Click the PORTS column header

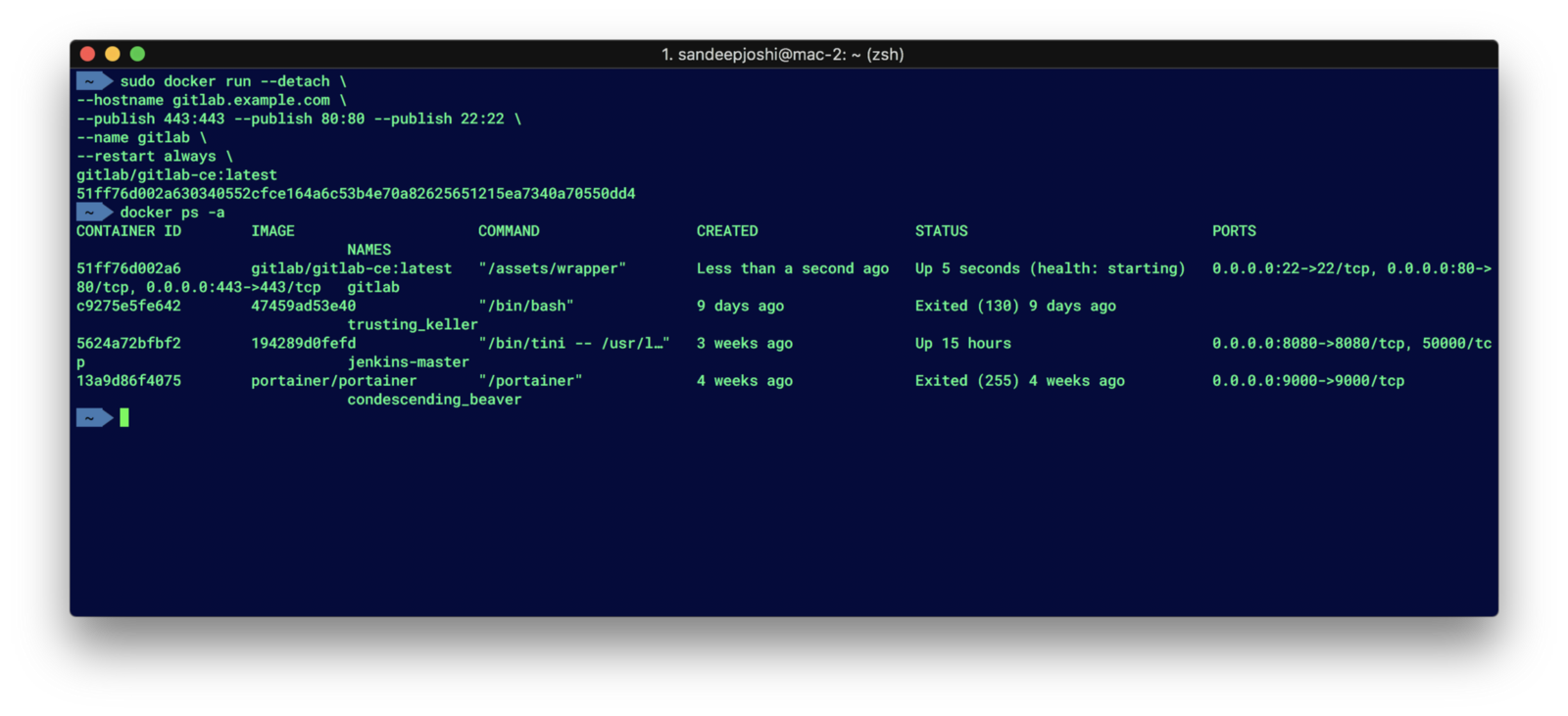point(1234,231)
